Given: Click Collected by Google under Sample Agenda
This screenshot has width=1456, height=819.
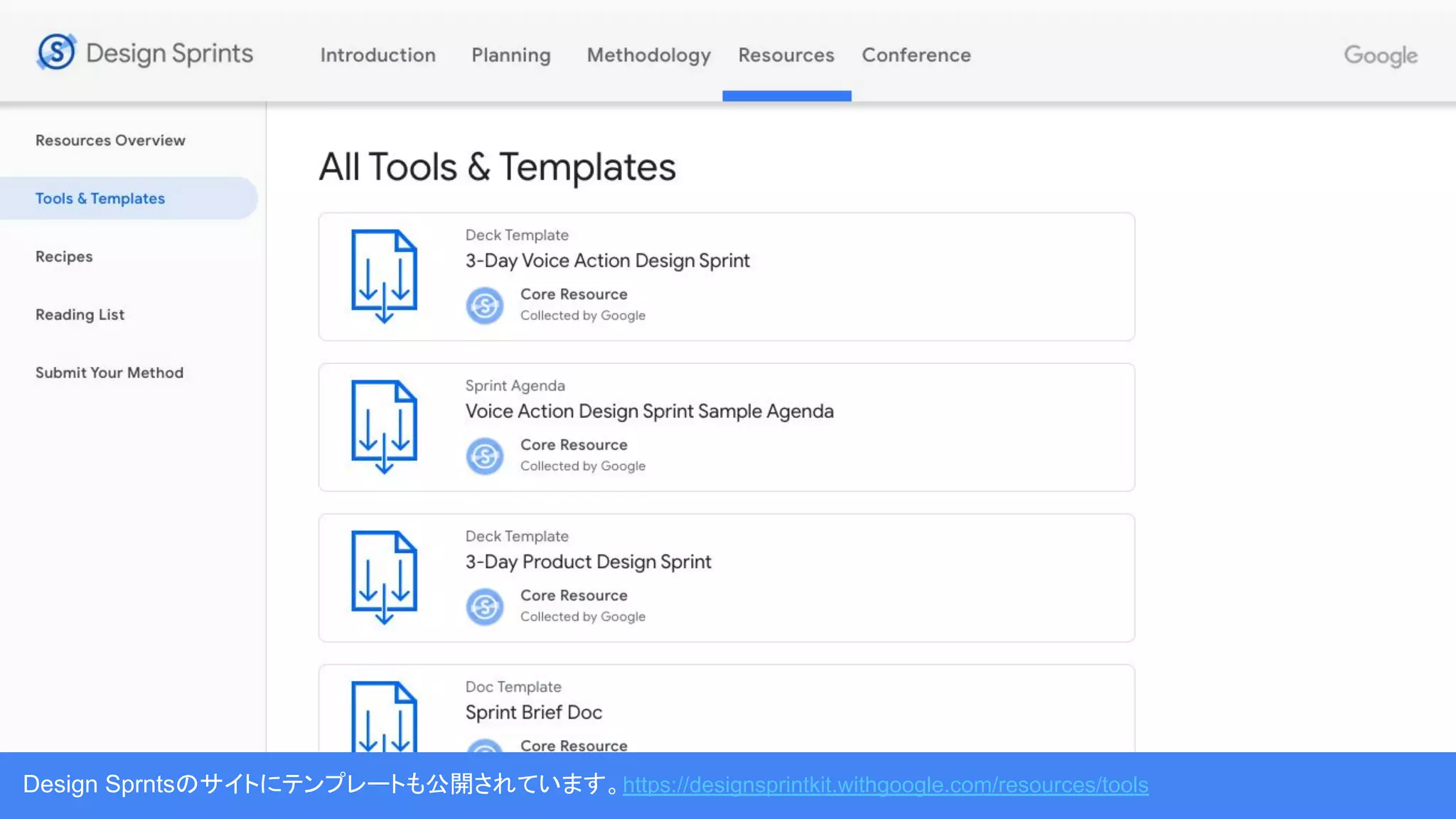Looking at the screenshot, I should 583,466.
